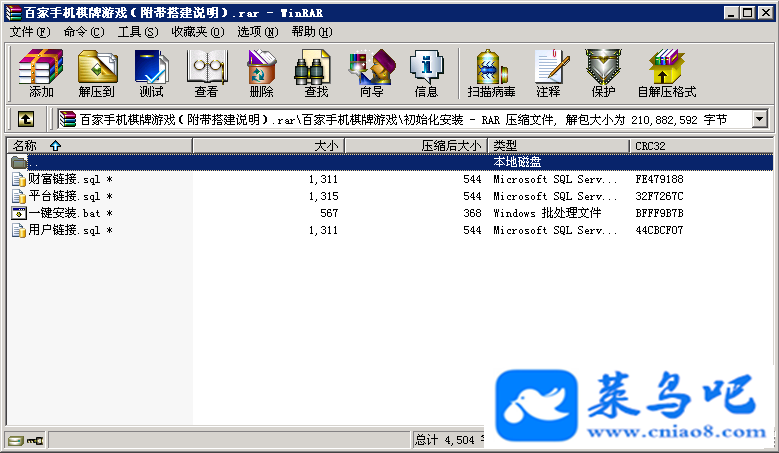This screenshot has width=779, height=453.
Task: Click the 一键安装.bat file icon
Action: (x=19, y=213)
